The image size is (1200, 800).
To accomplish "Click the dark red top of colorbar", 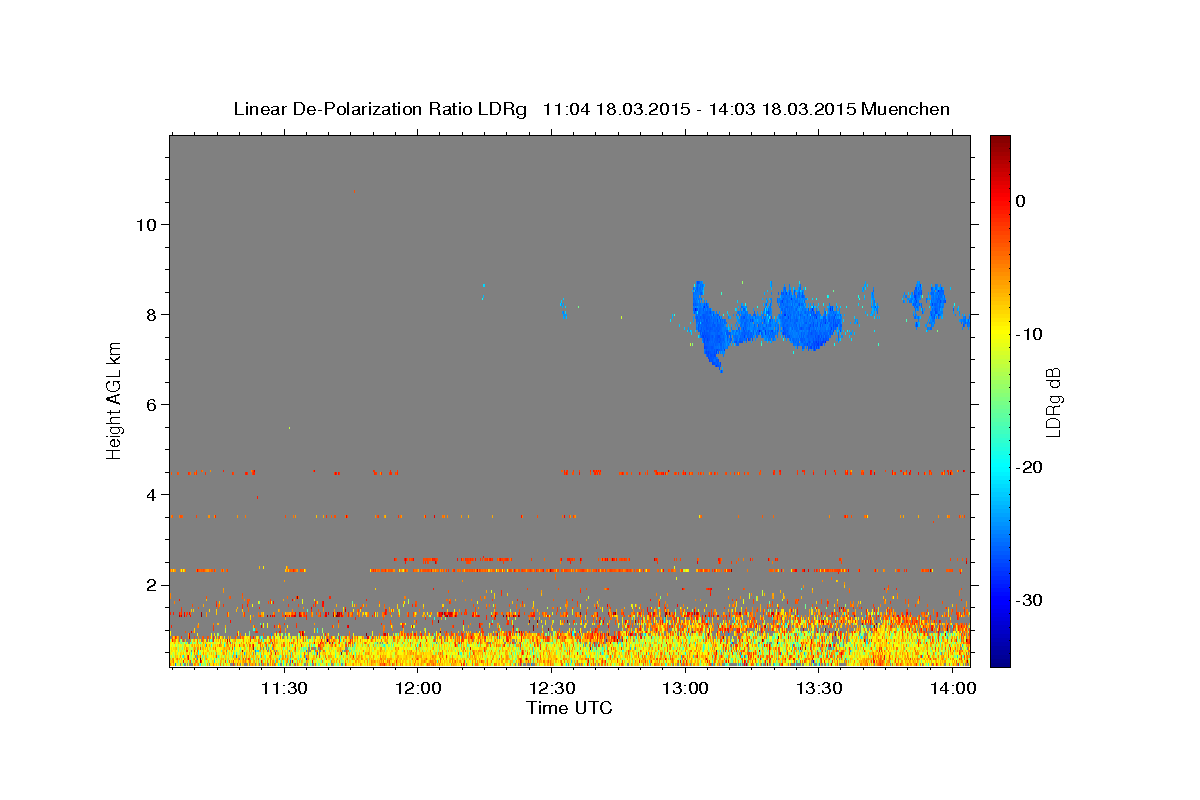I will [x=1000, y=142].
